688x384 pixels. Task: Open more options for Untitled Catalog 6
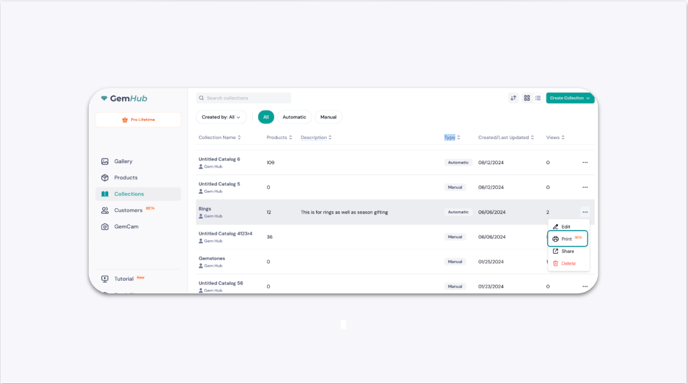[585, 162]
